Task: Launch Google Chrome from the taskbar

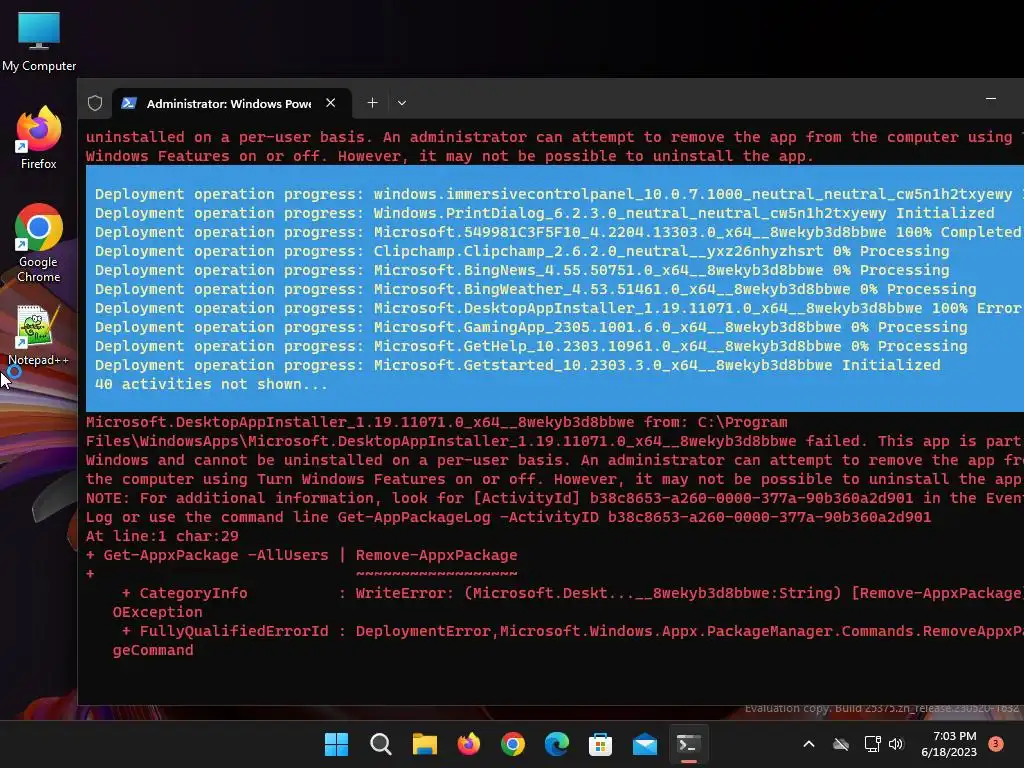Action: tap(513, 744)
